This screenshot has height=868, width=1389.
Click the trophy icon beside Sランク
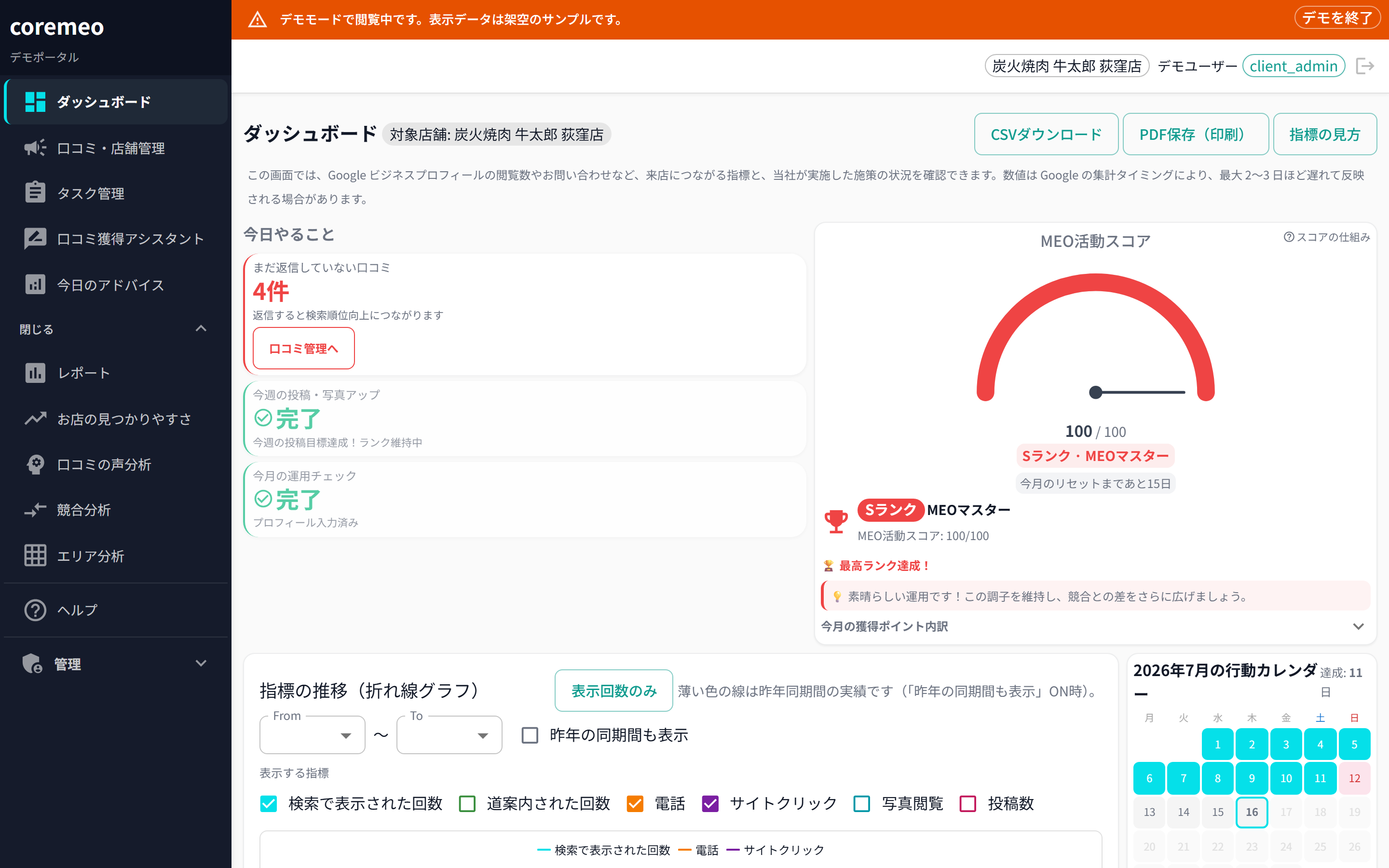point(836,521)
